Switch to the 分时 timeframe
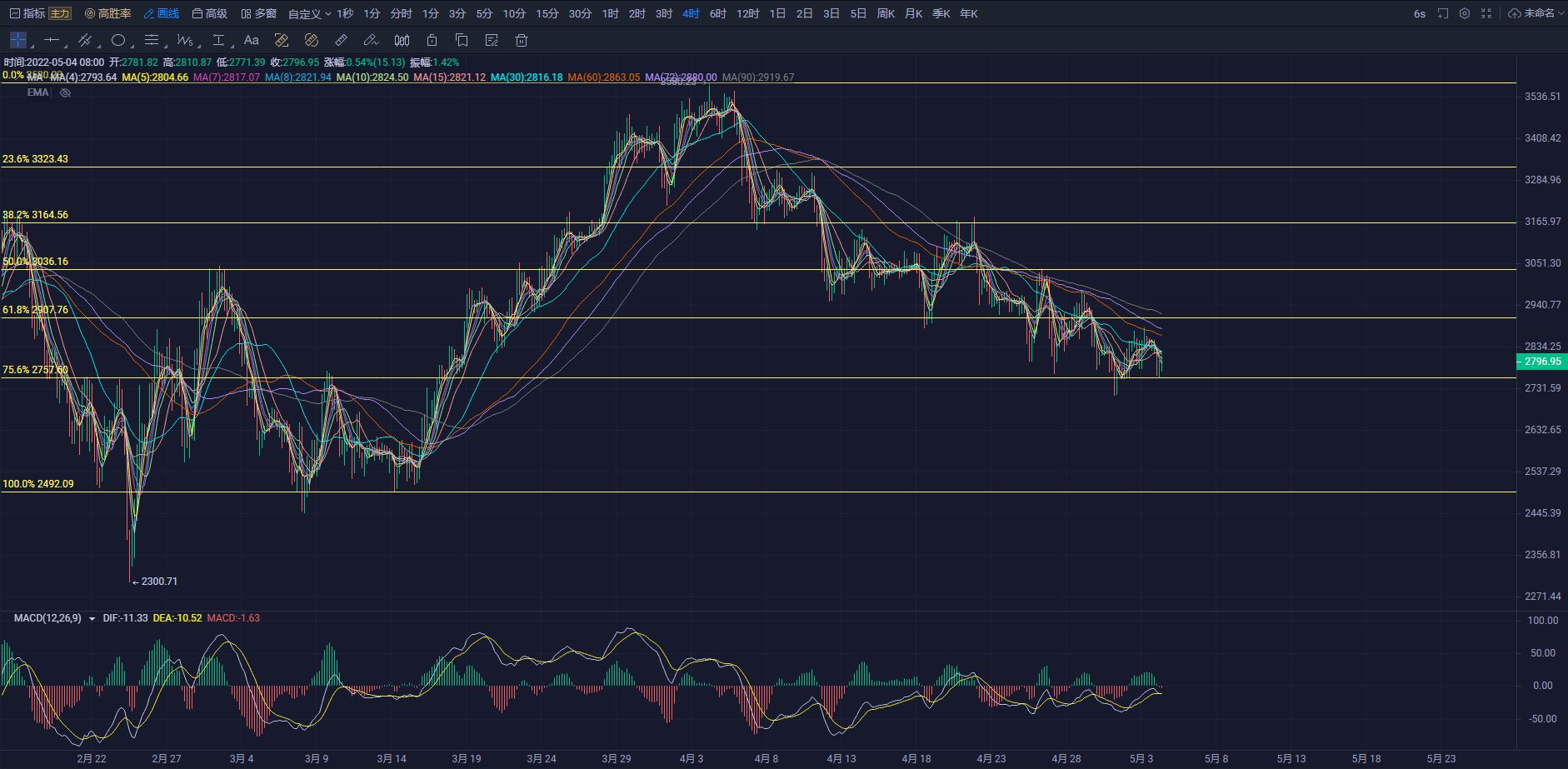The width and height of the screenshot is (1568, 769). (401, 13)
